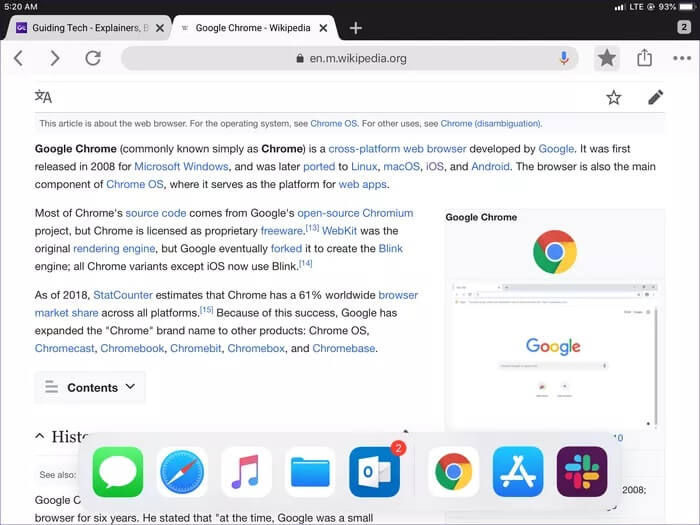Open citation reference [15]
700x525 pixels.
click(206, 310)
